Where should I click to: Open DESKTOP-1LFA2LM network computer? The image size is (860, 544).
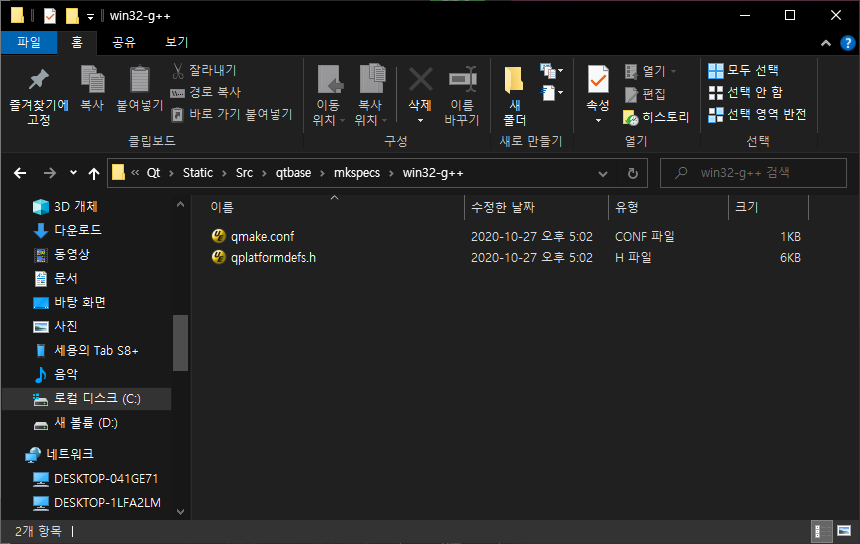pyautogui.click(x=97, y=503)
